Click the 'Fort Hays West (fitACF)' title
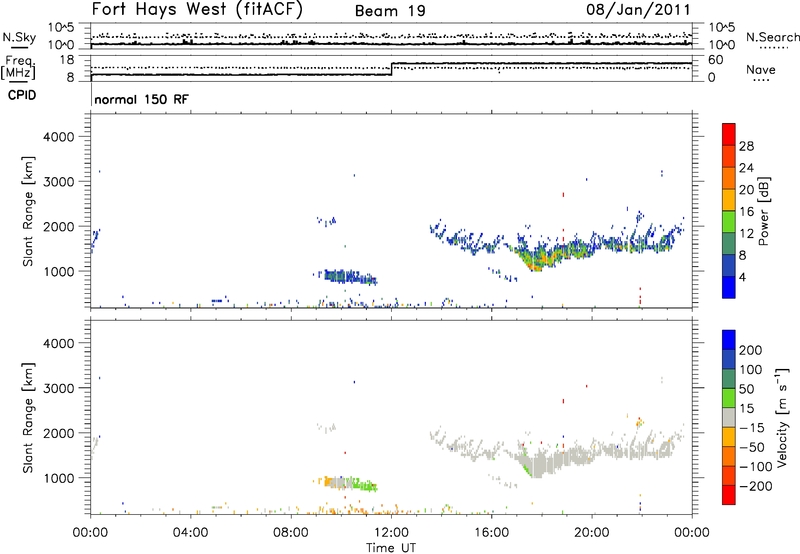 [x=197, y=10]
